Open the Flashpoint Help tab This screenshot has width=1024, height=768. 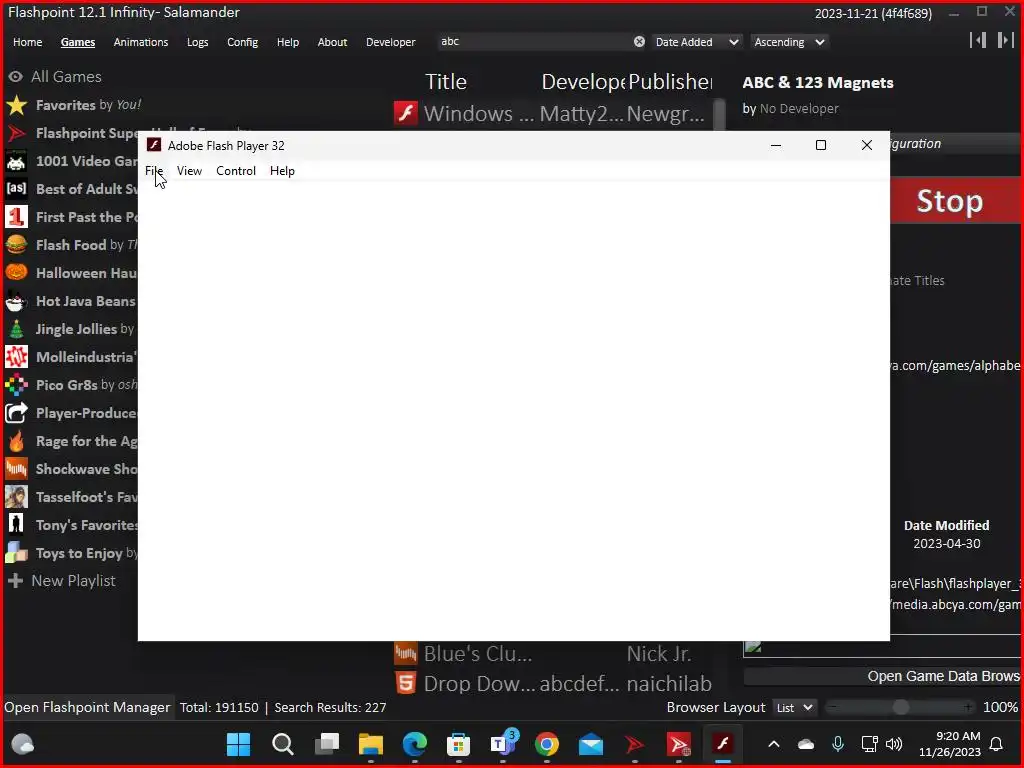tap(287, 42)
